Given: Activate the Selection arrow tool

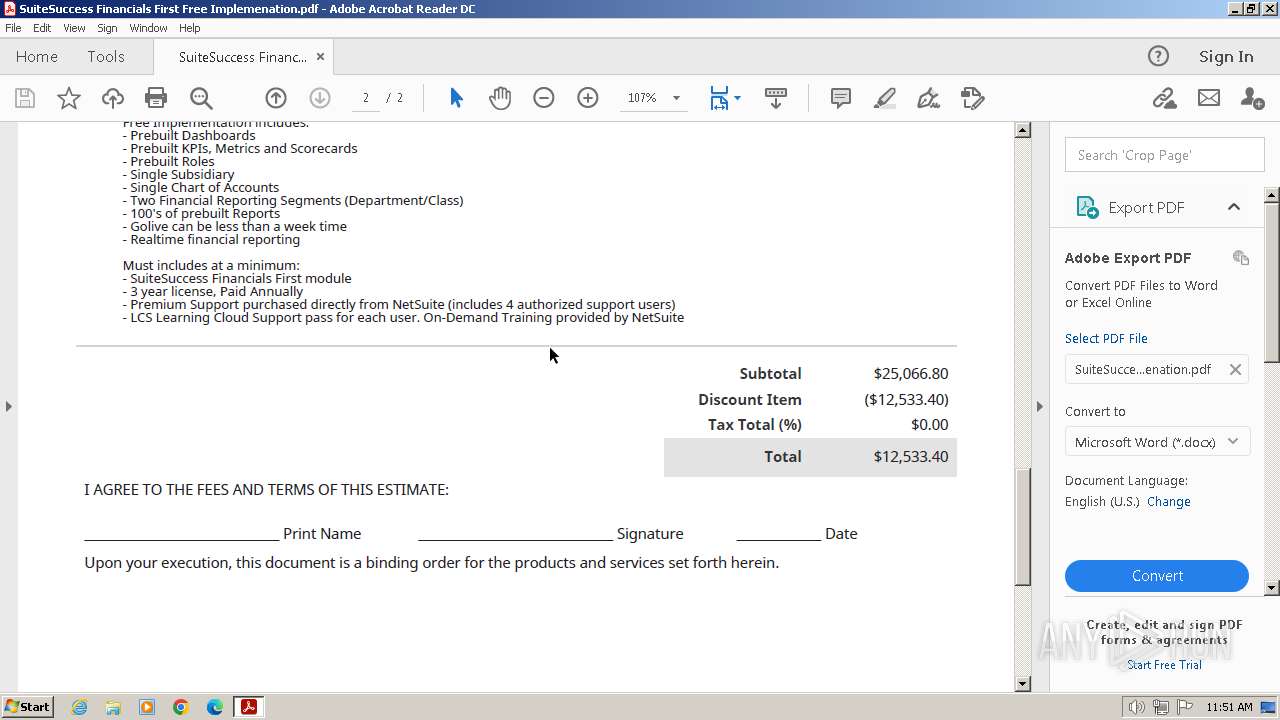Looking at the screenshot, I should pos(456,98).
